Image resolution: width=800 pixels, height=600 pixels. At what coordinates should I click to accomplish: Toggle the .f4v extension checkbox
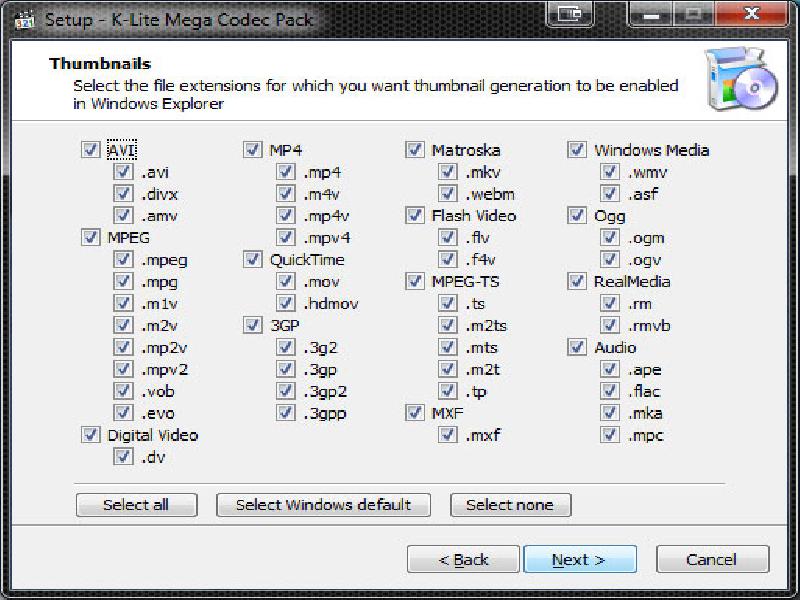point(447,259)
